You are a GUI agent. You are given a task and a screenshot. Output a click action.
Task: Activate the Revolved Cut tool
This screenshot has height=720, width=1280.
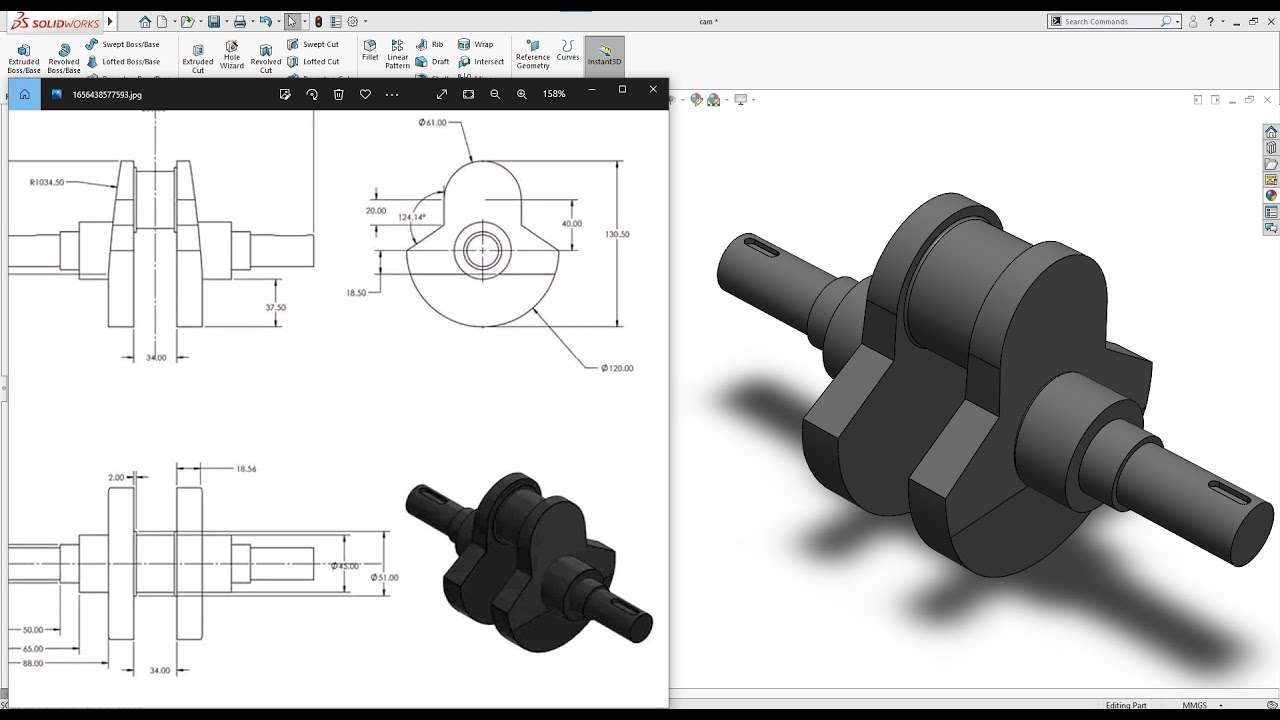click(266, 59)
